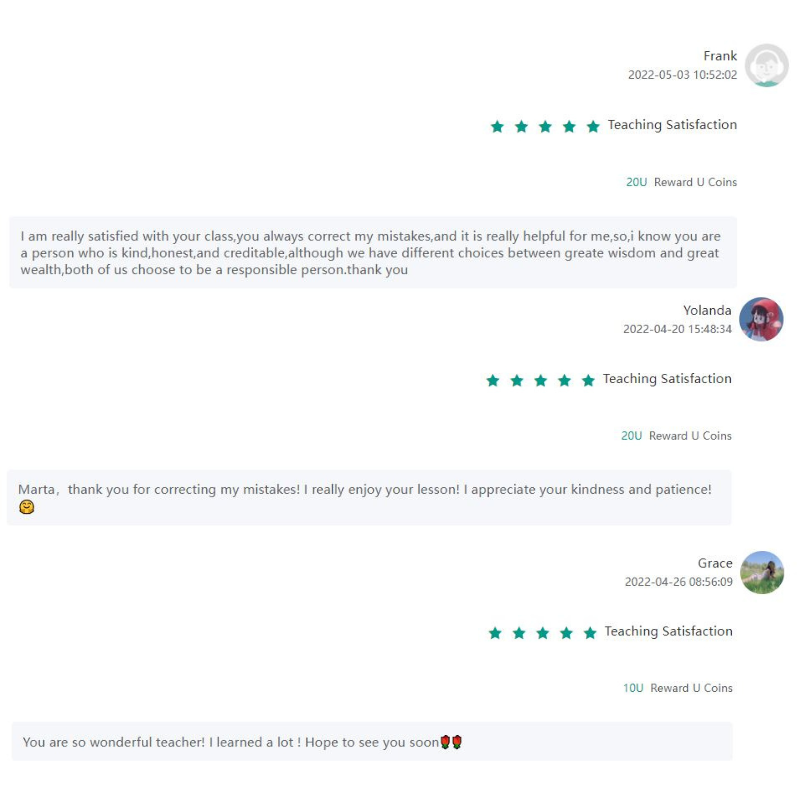Open Grace's profile avatar

(x=761, y=573)
